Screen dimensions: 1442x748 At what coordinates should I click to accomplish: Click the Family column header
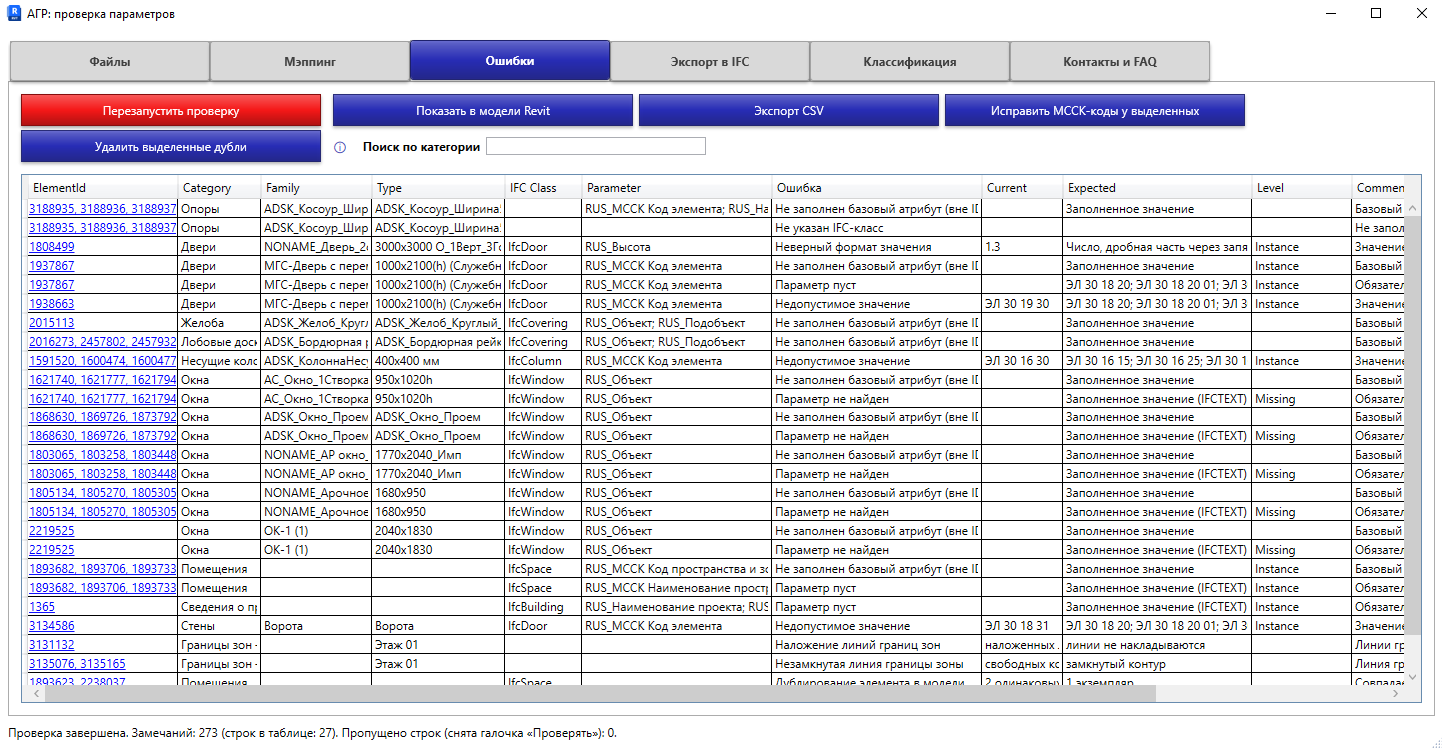316,187
